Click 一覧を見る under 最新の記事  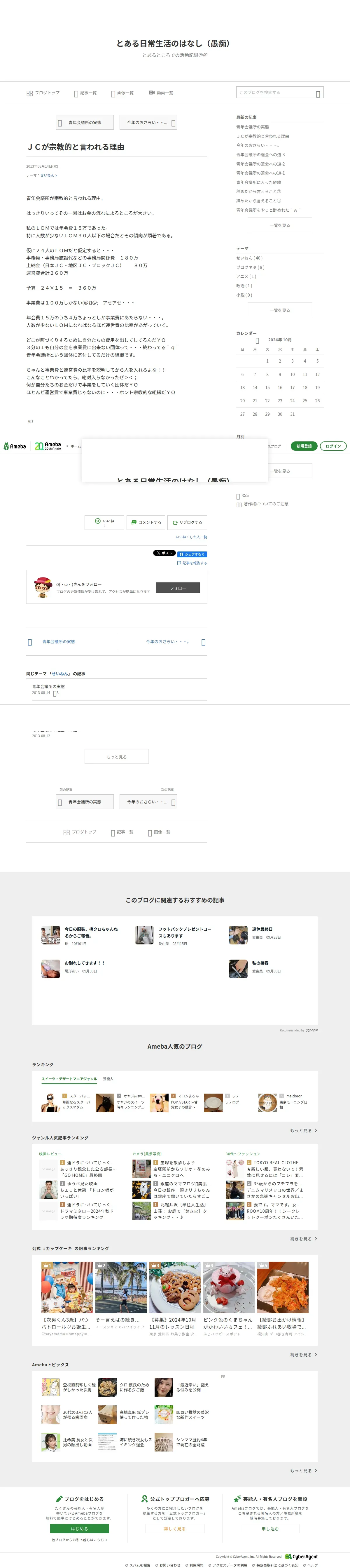[x=279, y=225]
